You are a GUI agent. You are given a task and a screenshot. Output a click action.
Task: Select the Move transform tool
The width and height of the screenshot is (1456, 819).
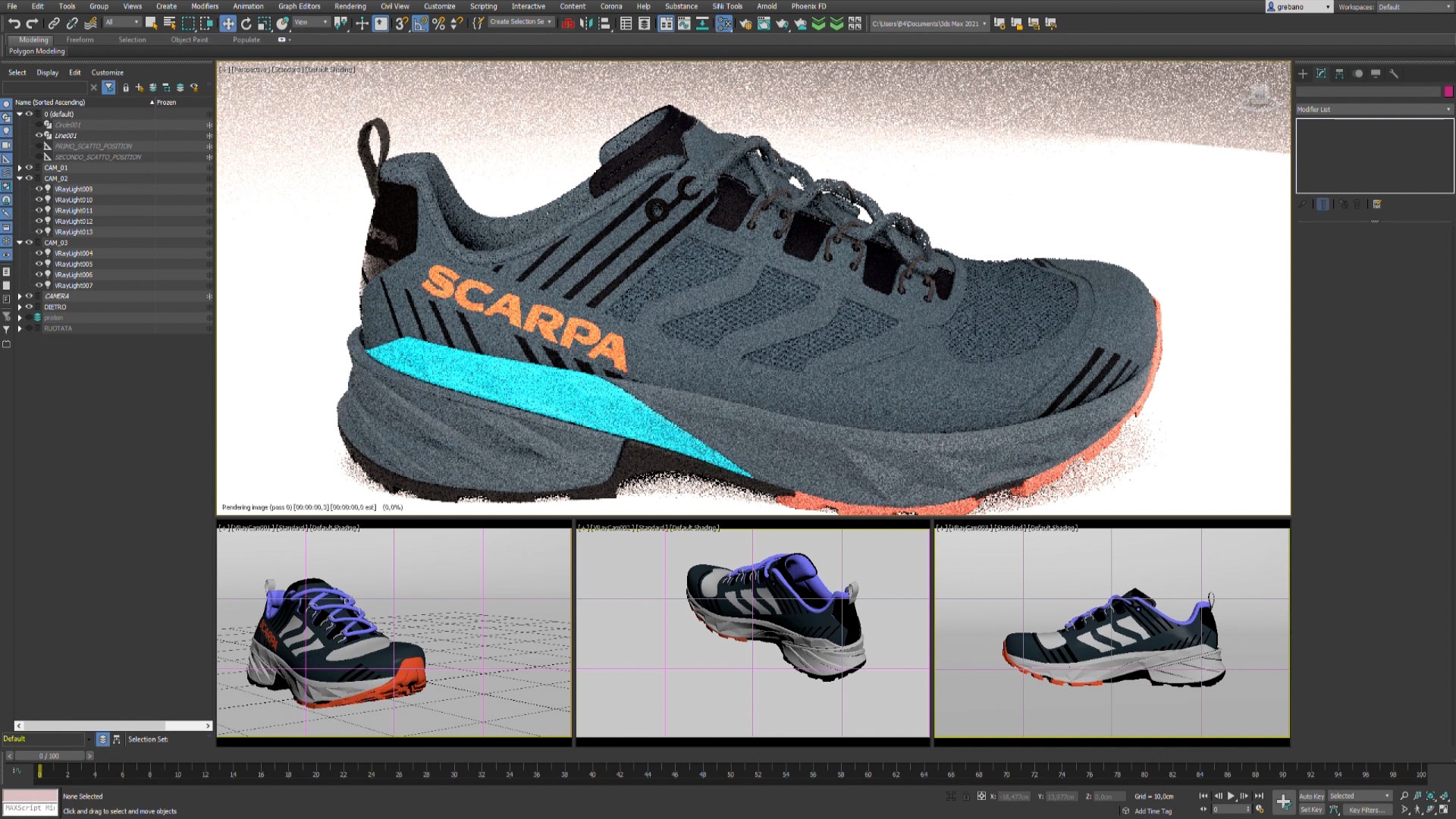coord(227,24)
